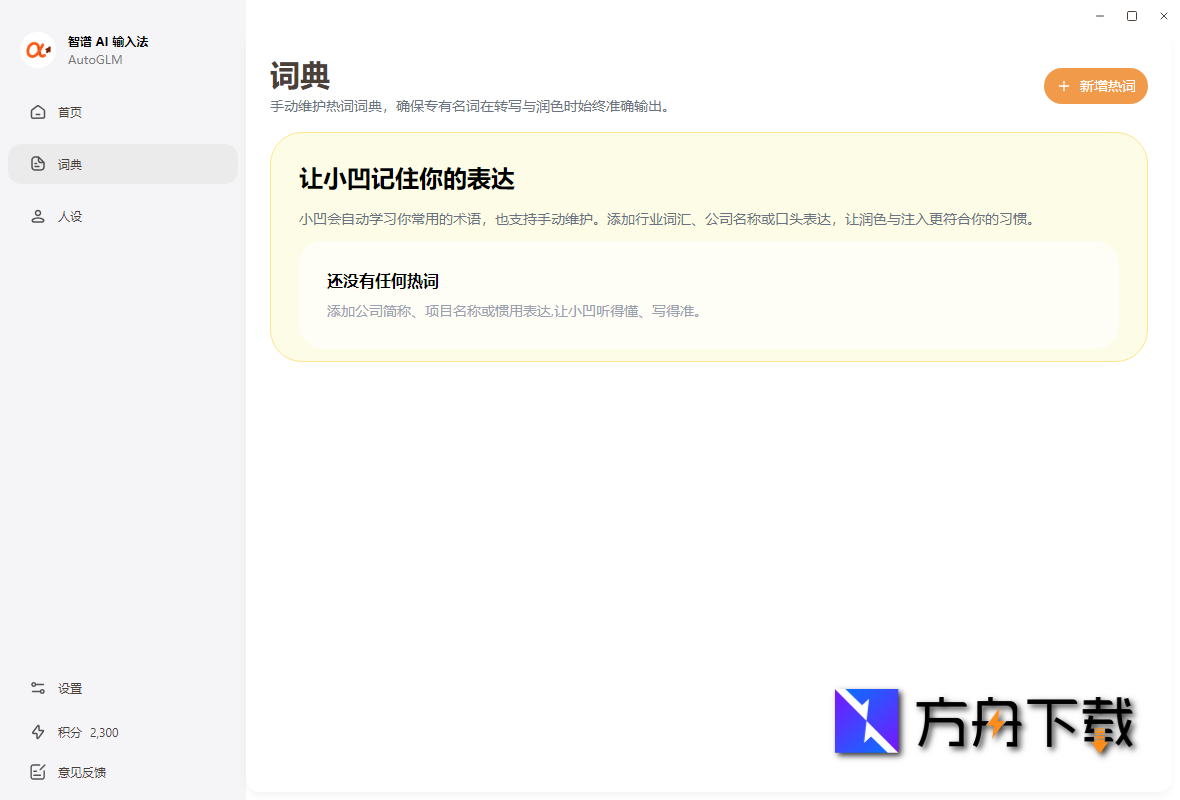Click the plus icon inside the 新增热词 button
The width and height of the screenshot is (1180, 800).
[1063, 86]
